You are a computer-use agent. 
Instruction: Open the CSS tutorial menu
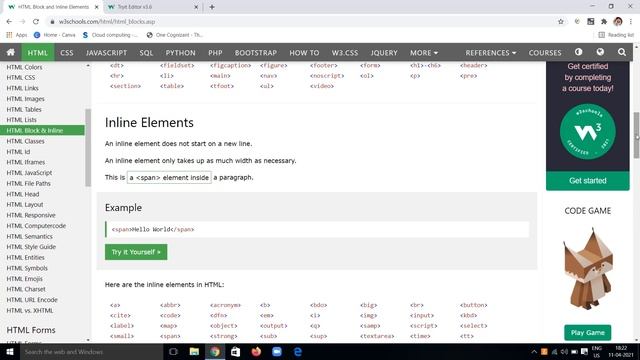(67, 53)
